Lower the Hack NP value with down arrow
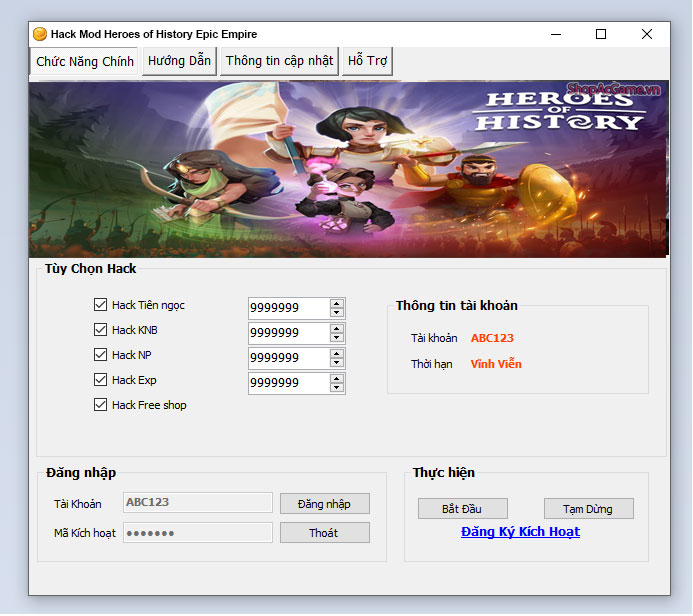This screenshot has width=693, height=616. [337, 362]
